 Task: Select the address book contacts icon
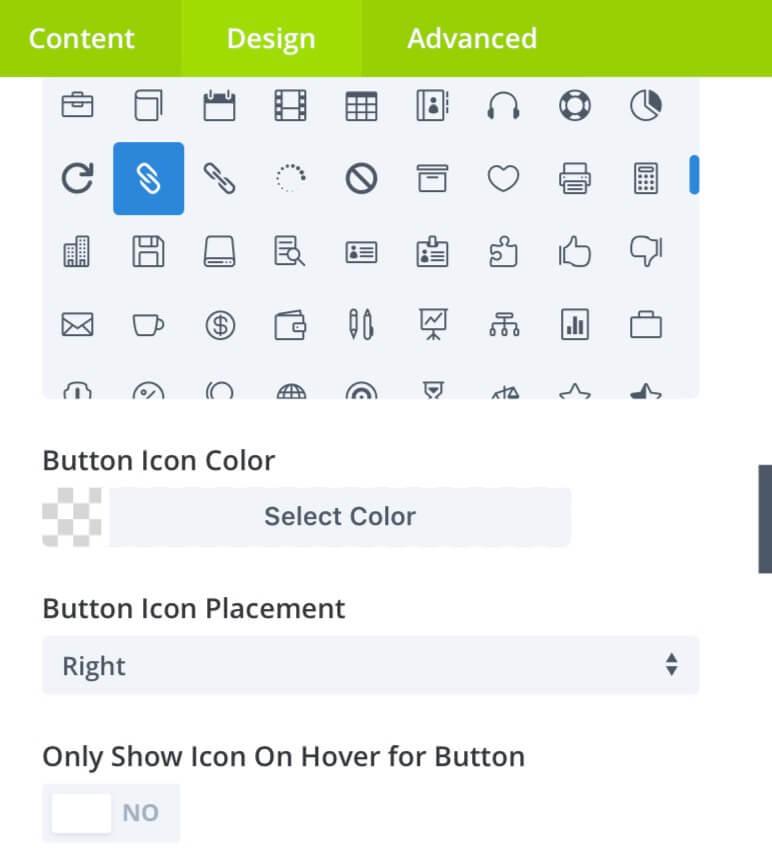pos(433,105)
